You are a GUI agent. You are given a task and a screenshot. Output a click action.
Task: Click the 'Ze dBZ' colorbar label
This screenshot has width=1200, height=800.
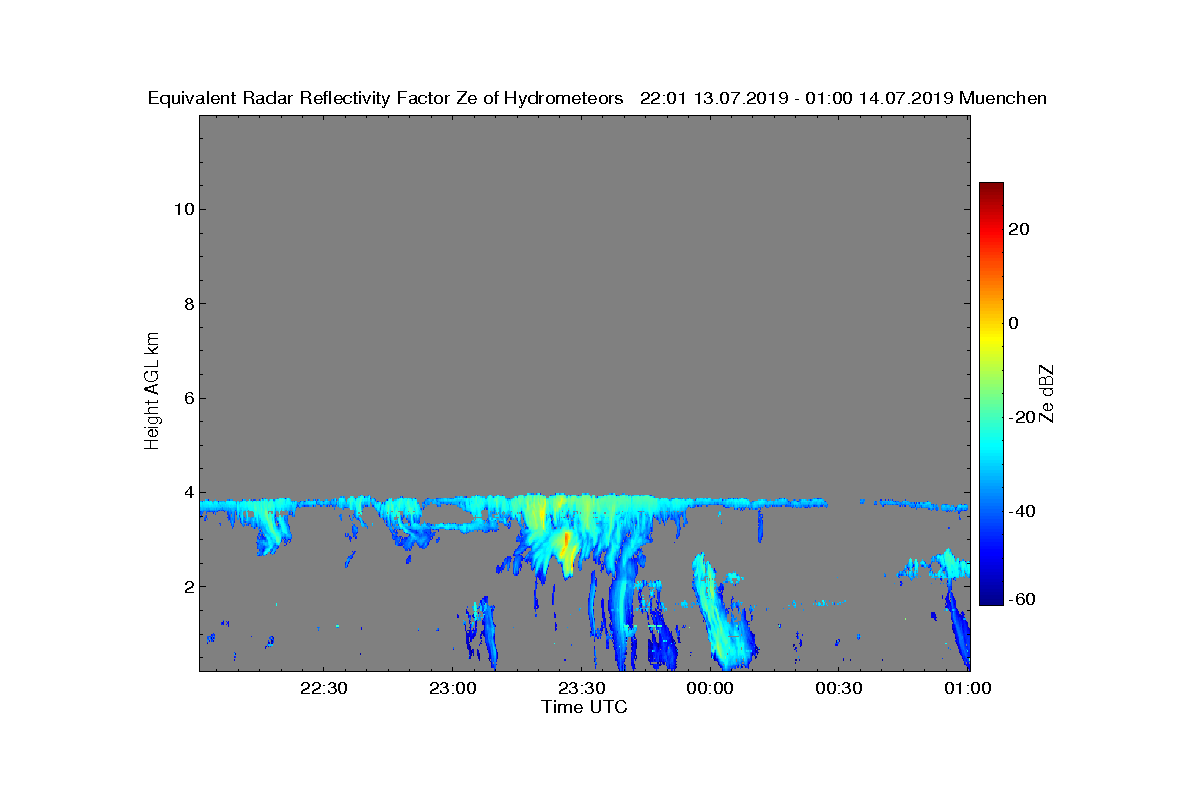(1047, 393)
